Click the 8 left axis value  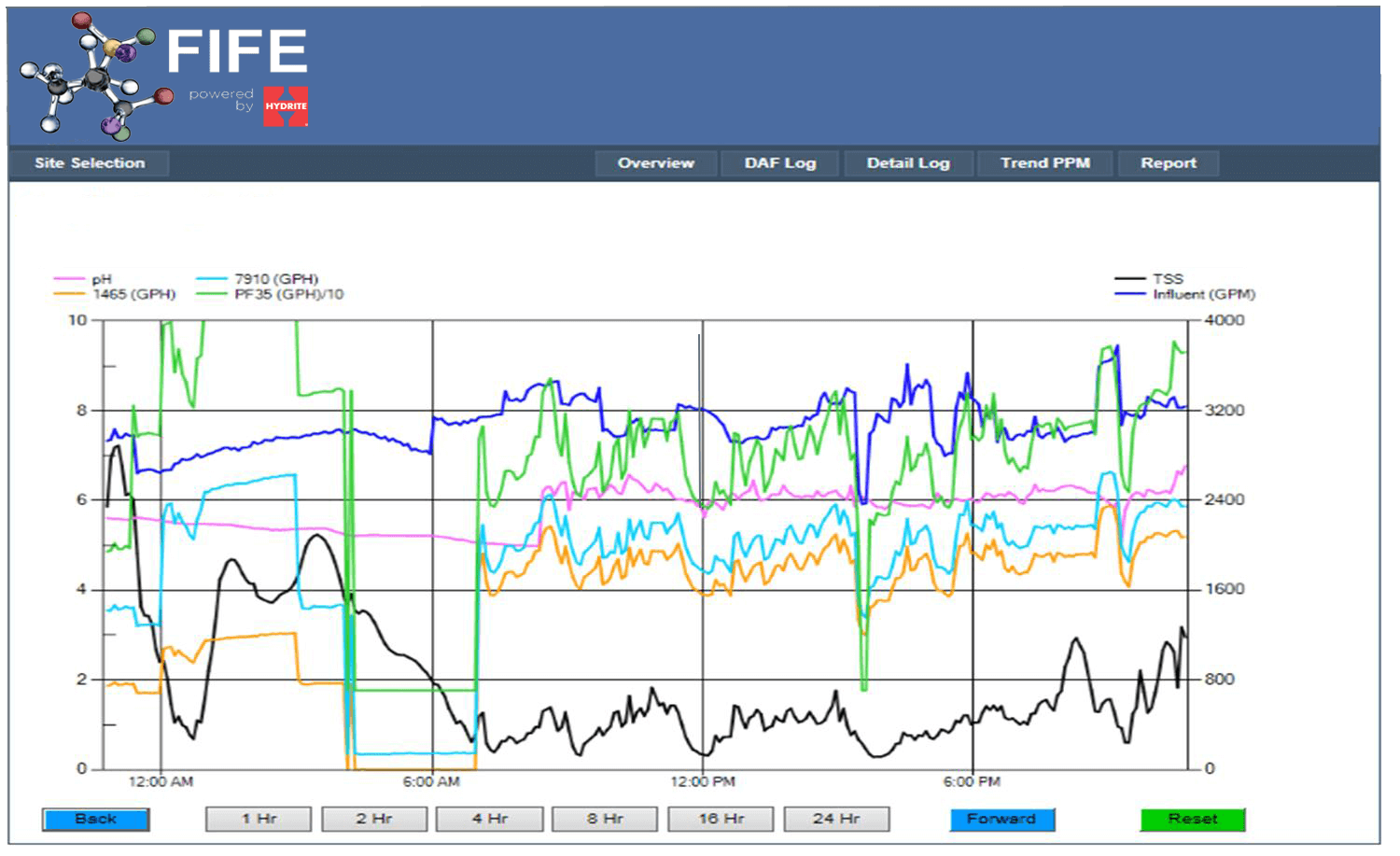pyautogui.click(x=81, y=410)
